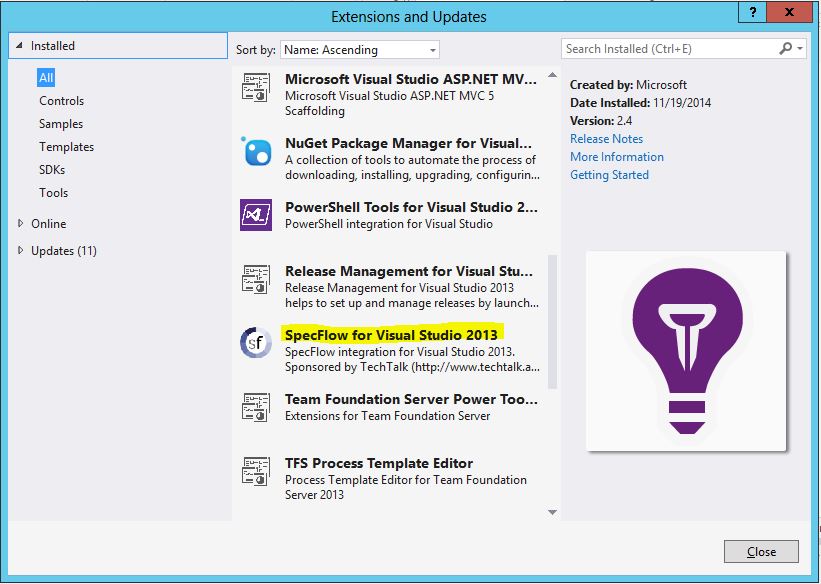Select SpecFlow for Visual Studio 2013 title
The width and height of the screenshot is (821, 584).
(x=391, y=335)
